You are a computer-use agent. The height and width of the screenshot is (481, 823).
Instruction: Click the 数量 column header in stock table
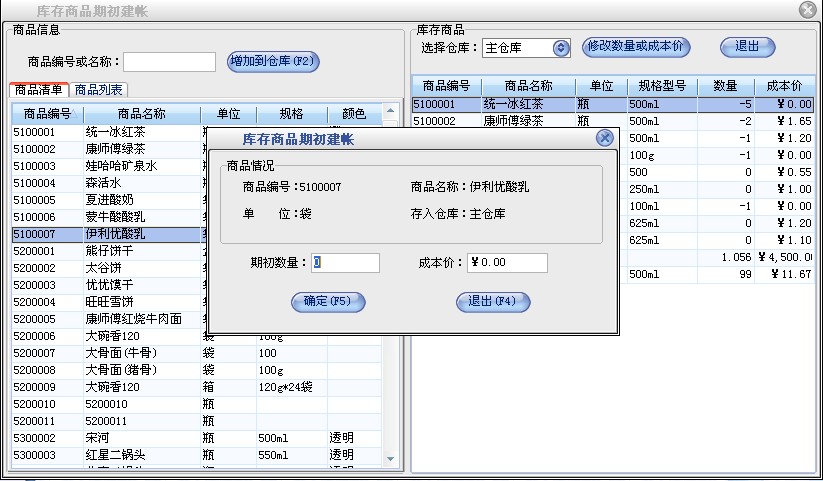point(726,86)
